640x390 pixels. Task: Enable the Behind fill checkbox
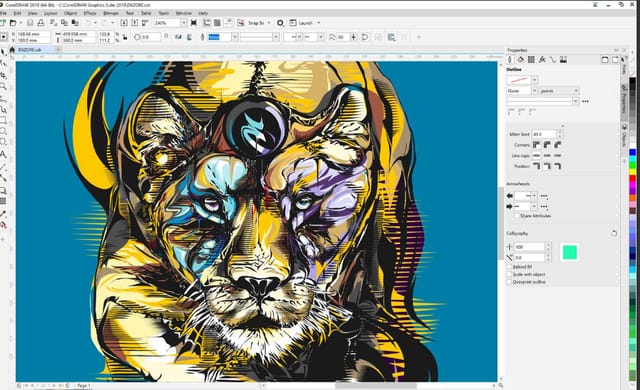point(509,267)
